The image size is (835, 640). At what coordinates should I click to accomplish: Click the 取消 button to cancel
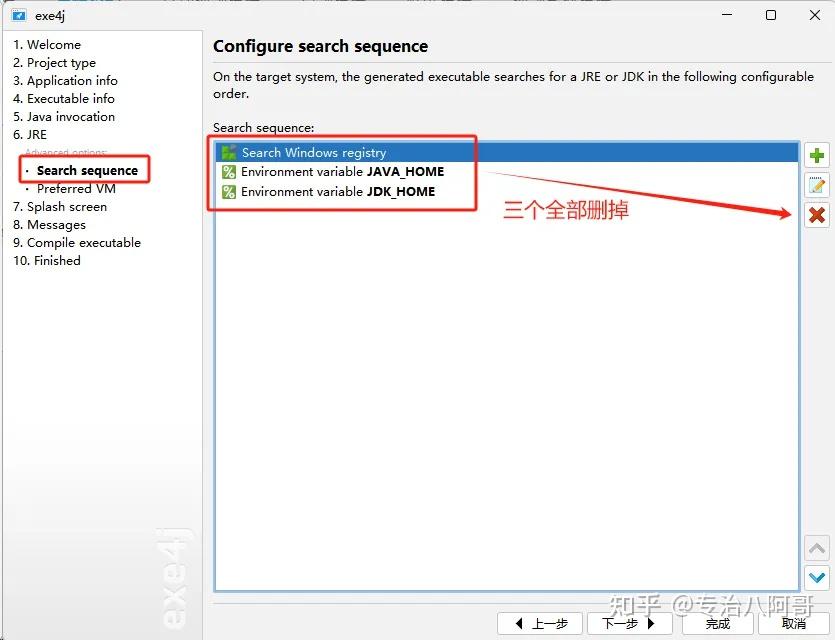pyautogui.click(x=796, y=623)
